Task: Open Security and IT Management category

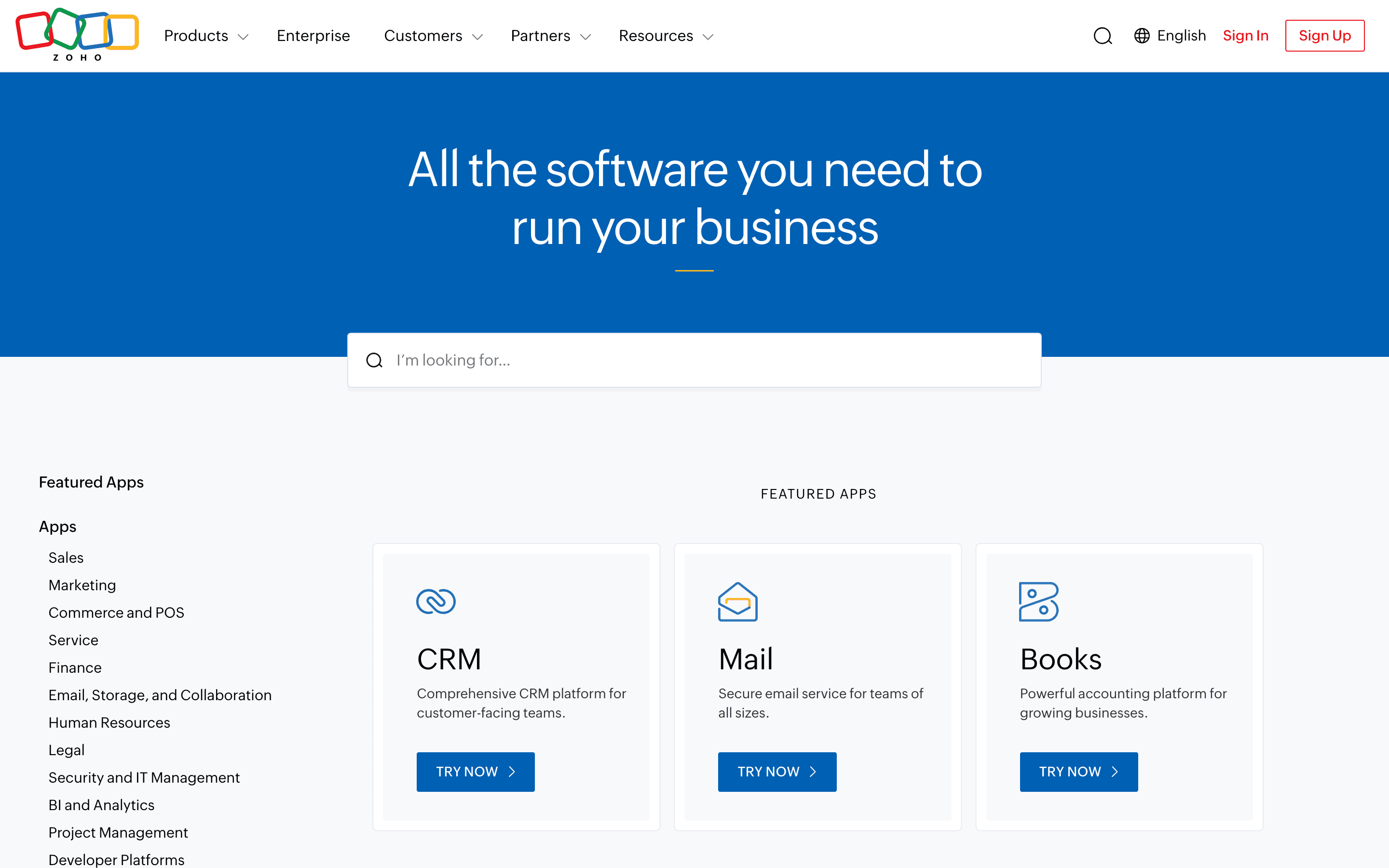Action: coord(144,778)
